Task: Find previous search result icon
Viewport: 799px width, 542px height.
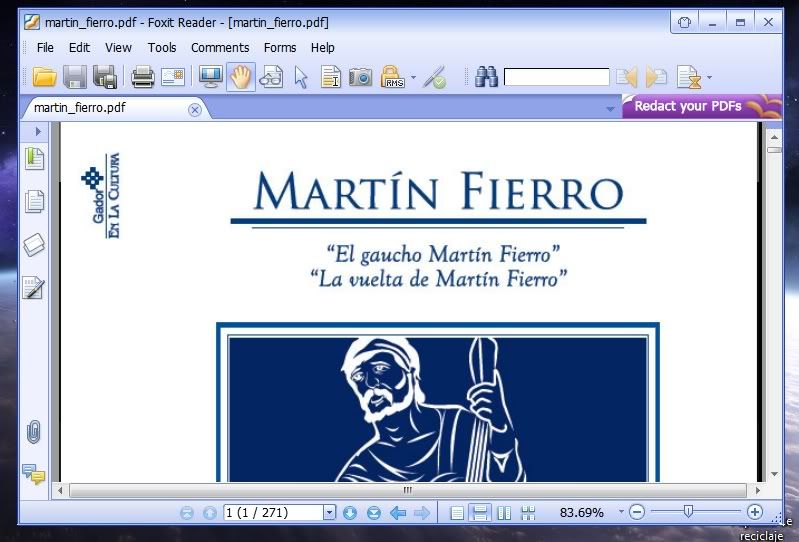Action: (627, 77)
